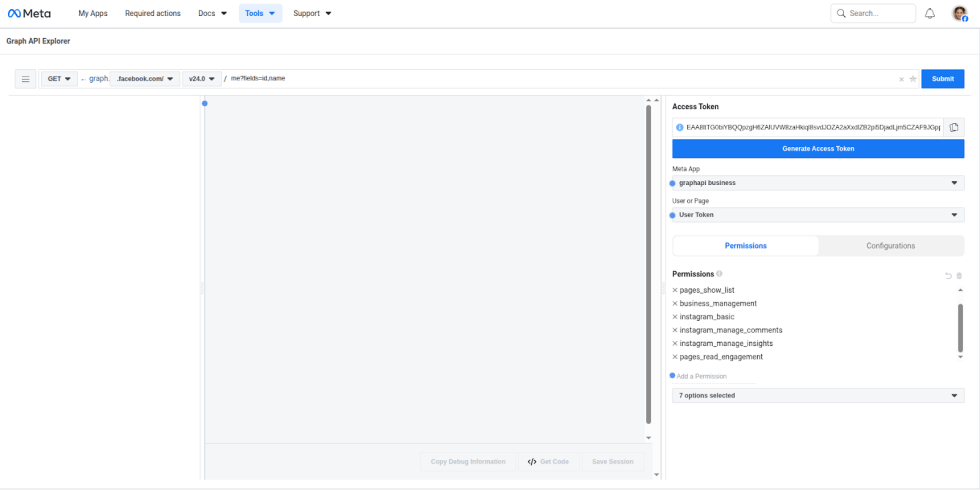Switch to the Permissions tab
This screenshot has width=980, height=490.
tap(746, 246)
